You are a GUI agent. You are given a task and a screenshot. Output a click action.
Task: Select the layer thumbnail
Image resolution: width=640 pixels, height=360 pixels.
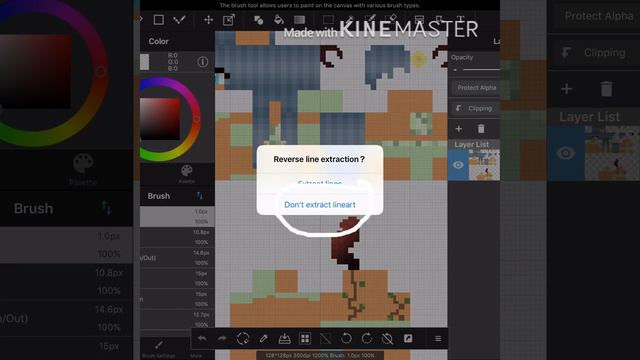tap(484, 165)
